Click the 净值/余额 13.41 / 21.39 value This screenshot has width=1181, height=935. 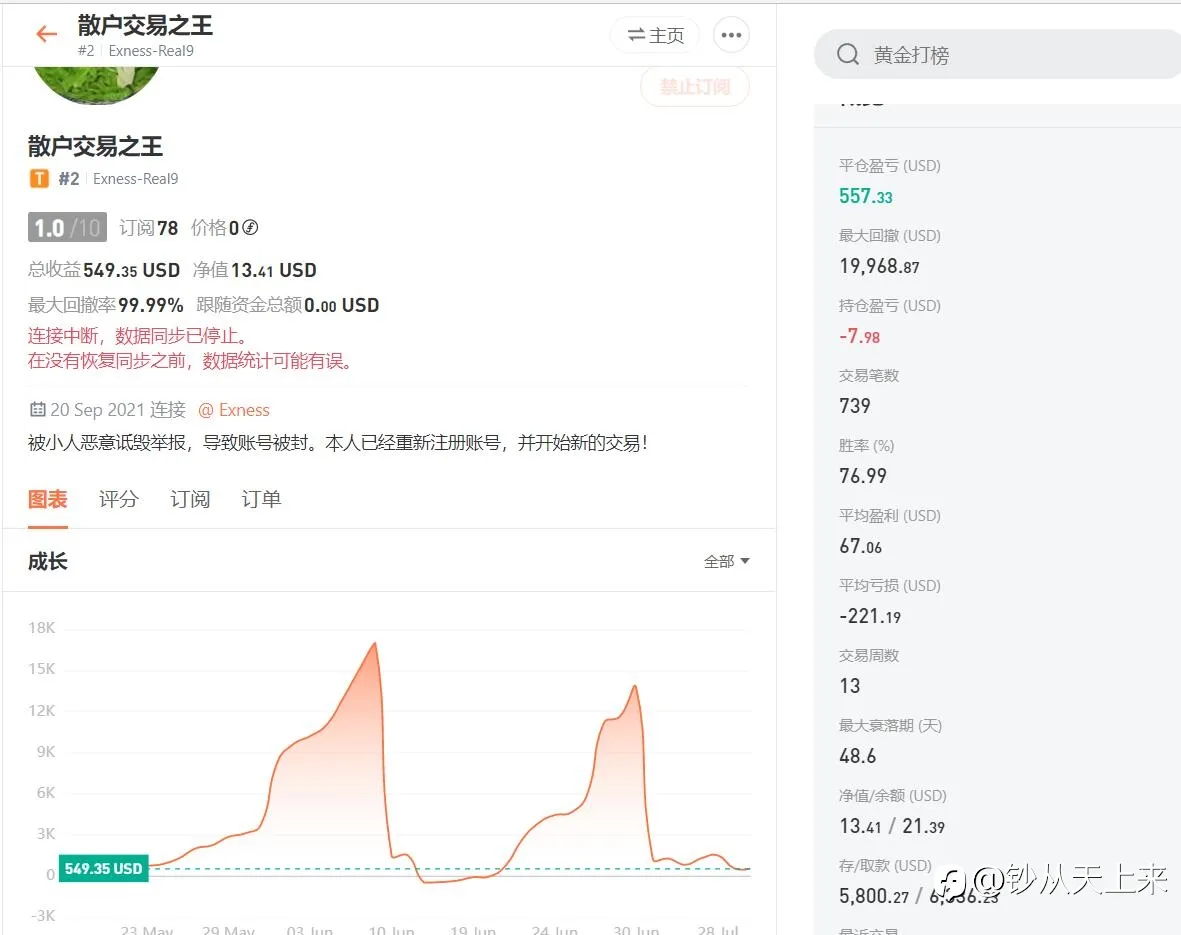pos(892,826)
